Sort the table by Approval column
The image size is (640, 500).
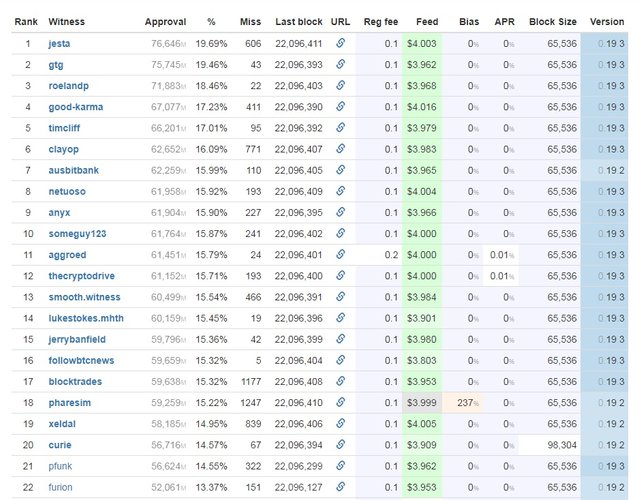pos(165,21)
